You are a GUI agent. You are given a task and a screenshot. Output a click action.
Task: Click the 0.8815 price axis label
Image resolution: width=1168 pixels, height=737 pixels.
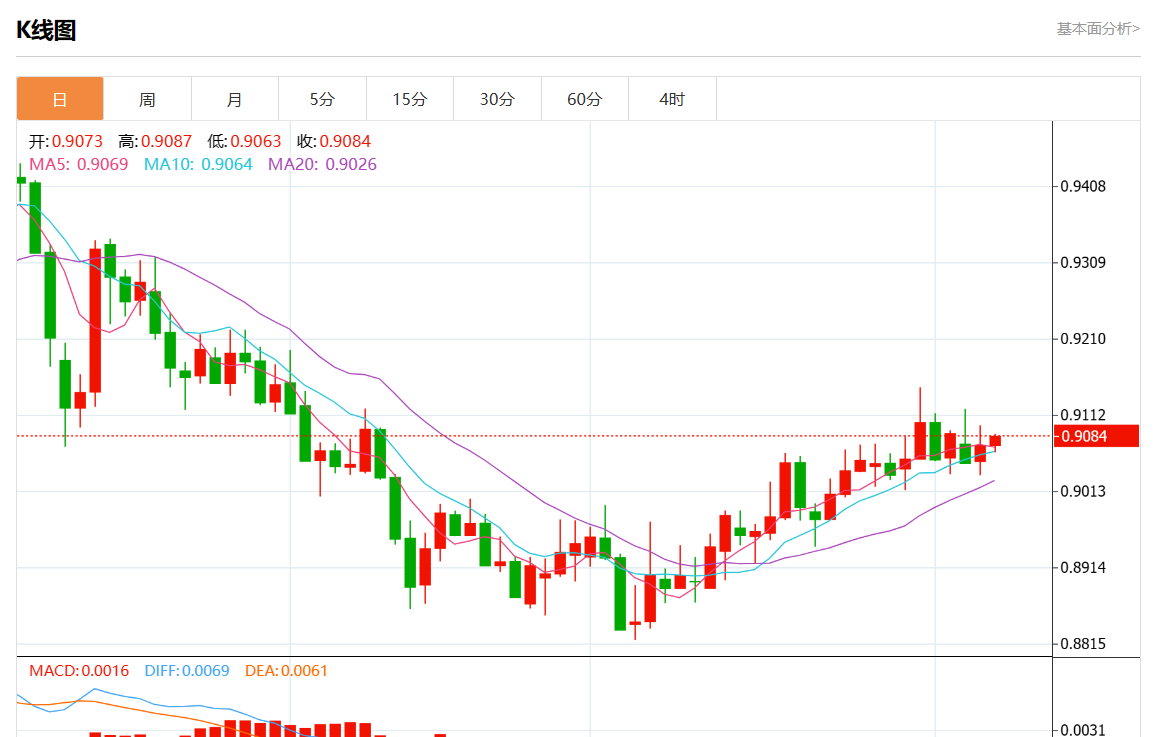click(x=1083, y=644)
